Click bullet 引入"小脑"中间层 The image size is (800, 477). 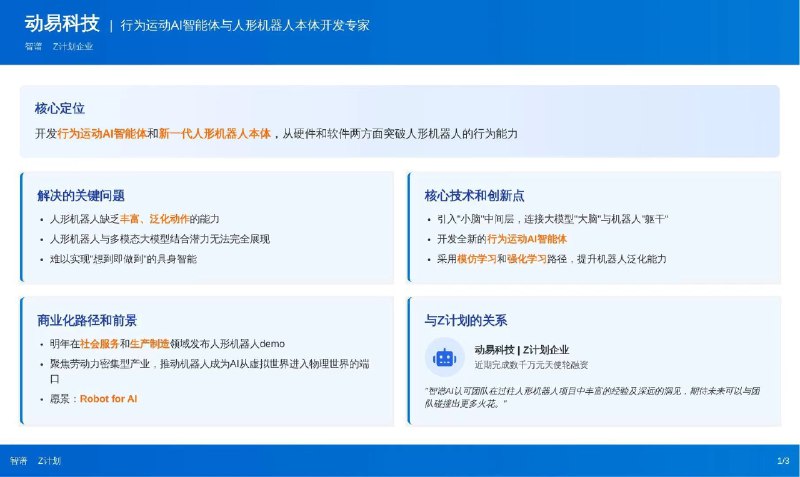pyautogui.click(x=553, y=219)
